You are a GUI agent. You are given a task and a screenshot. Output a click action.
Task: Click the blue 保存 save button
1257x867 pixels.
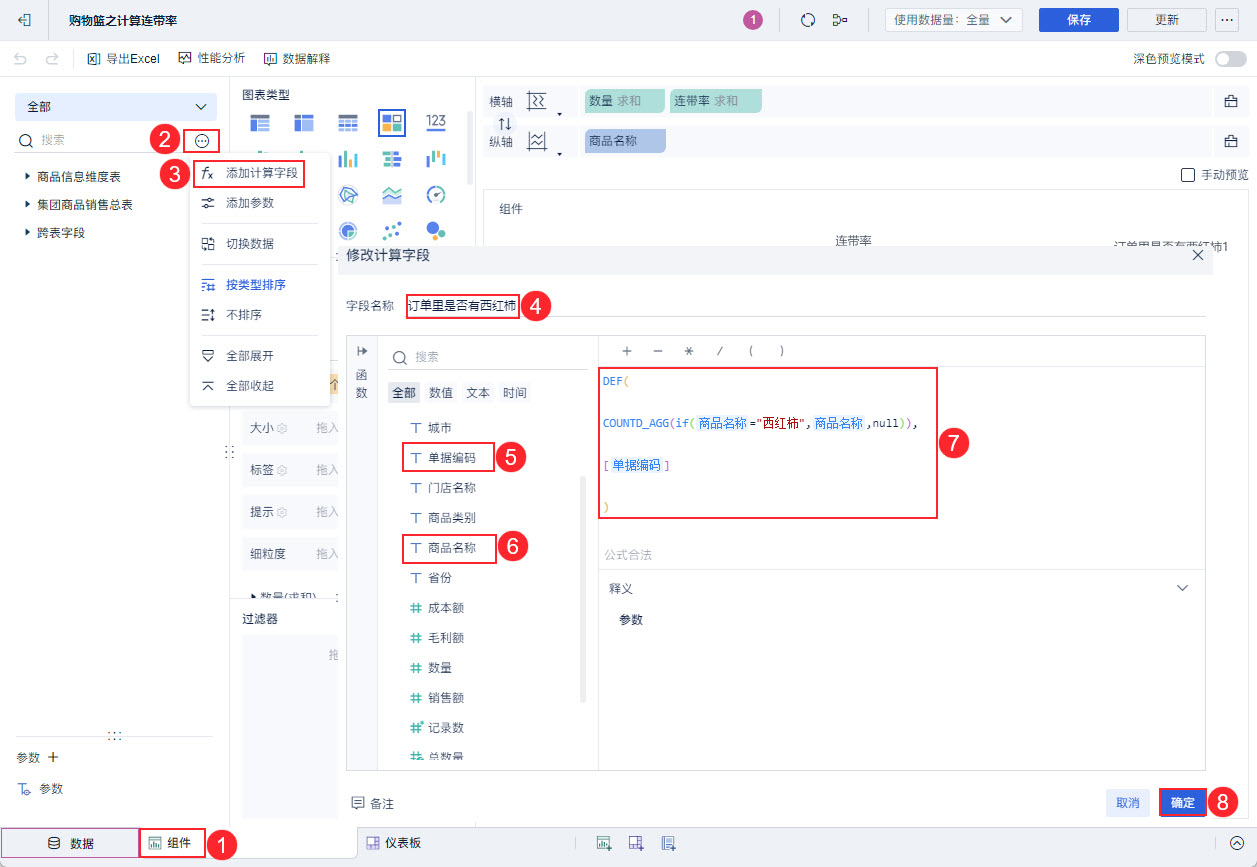pos(1079,20)
